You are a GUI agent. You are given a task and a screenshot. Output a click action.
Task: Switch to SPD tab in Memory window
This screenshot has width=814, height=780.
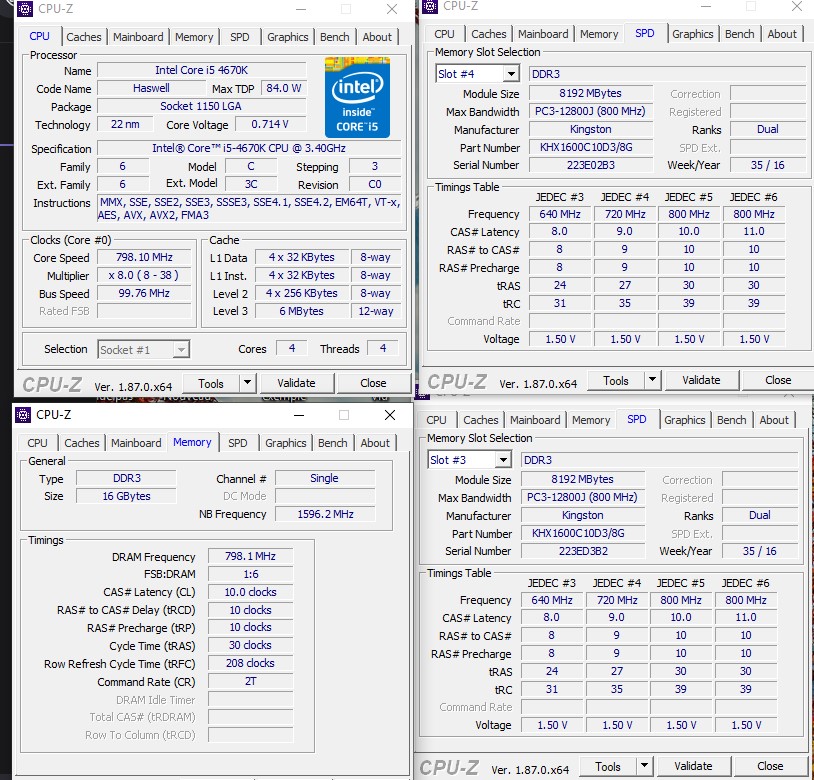click(x=238, y=443)
